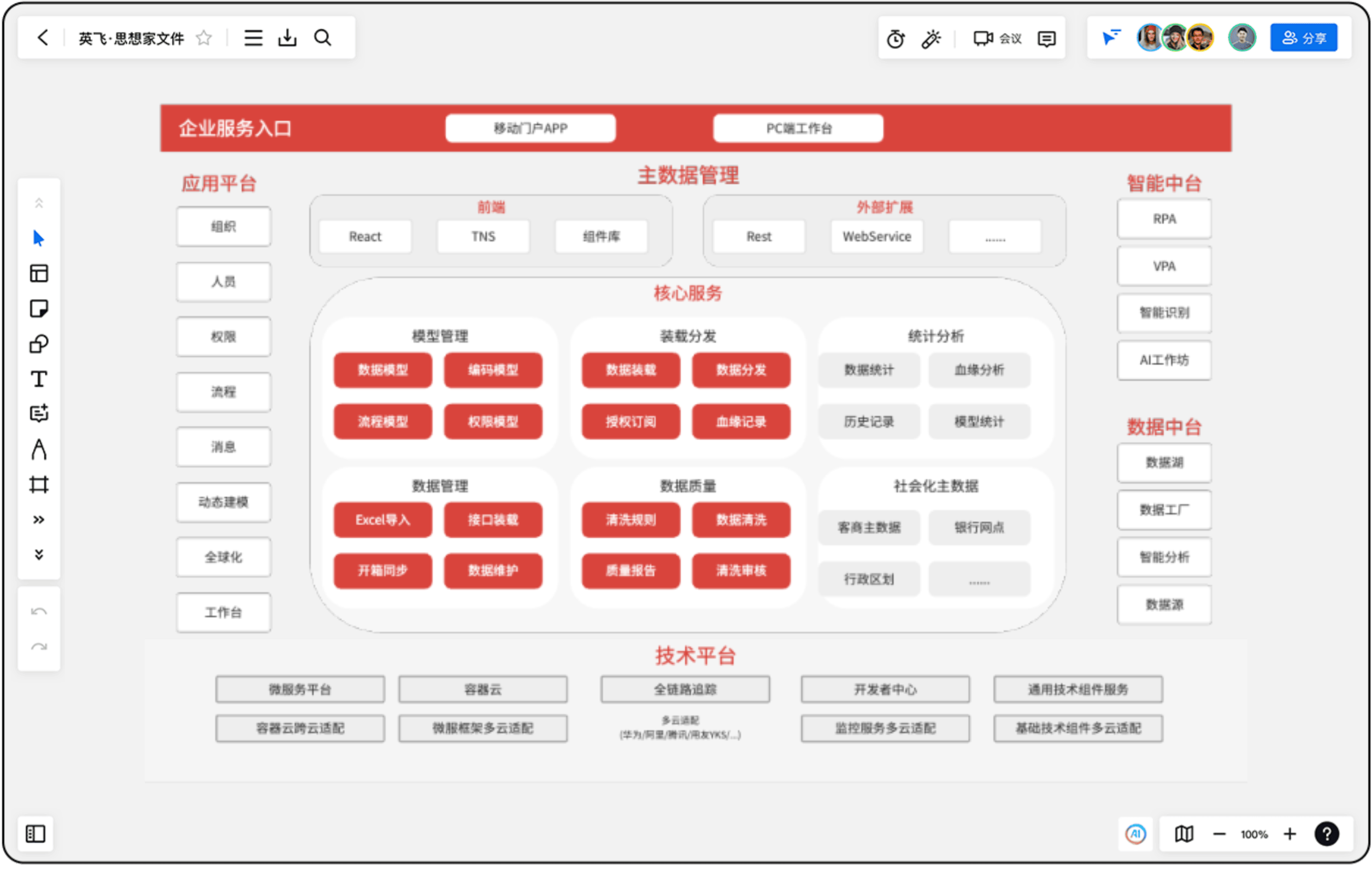Select the red 开箱同步 block
Viewport: 1372px width, 870px height.
383,571
